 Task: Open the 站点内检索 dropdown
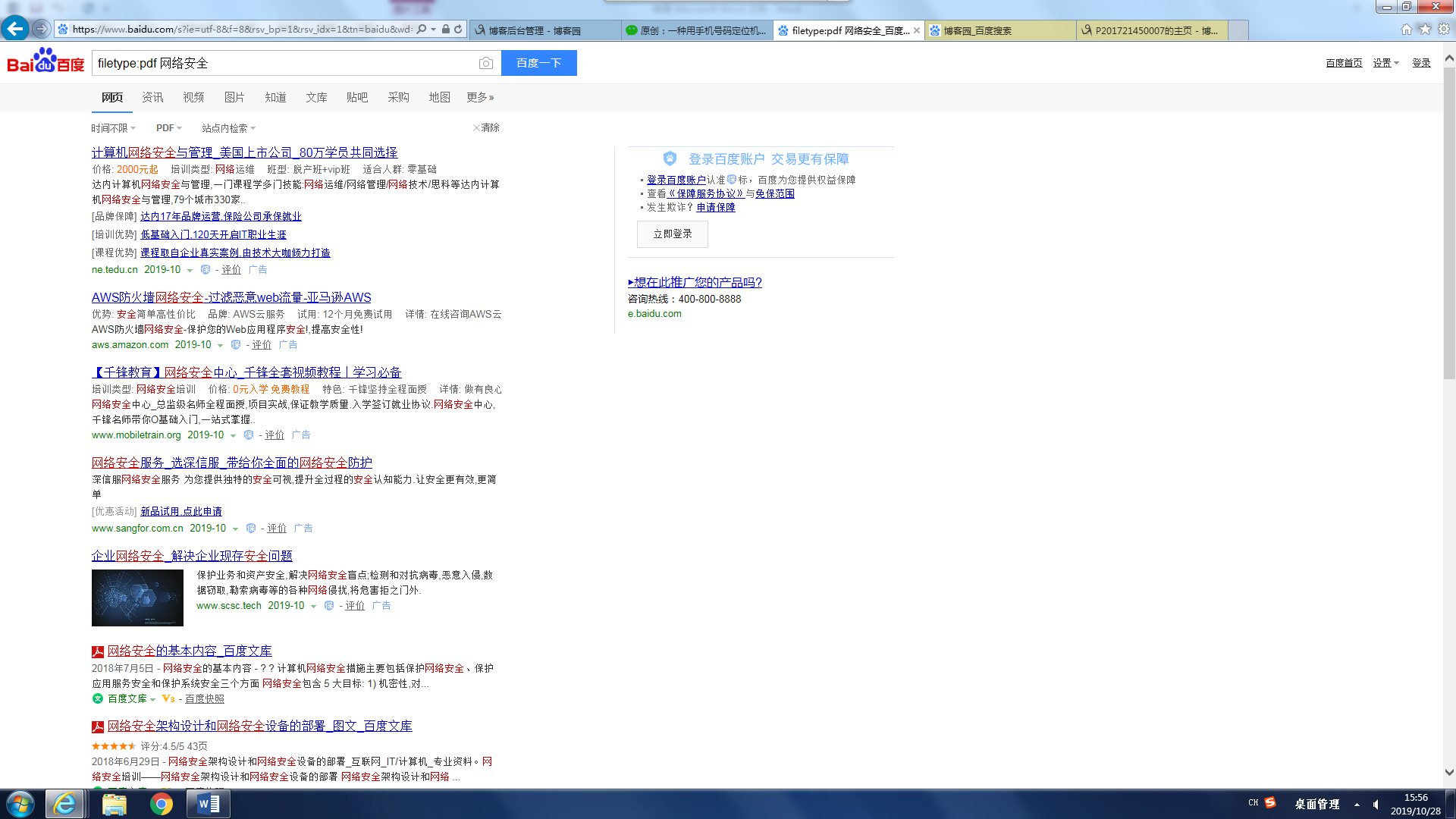(x=228, y=128)
